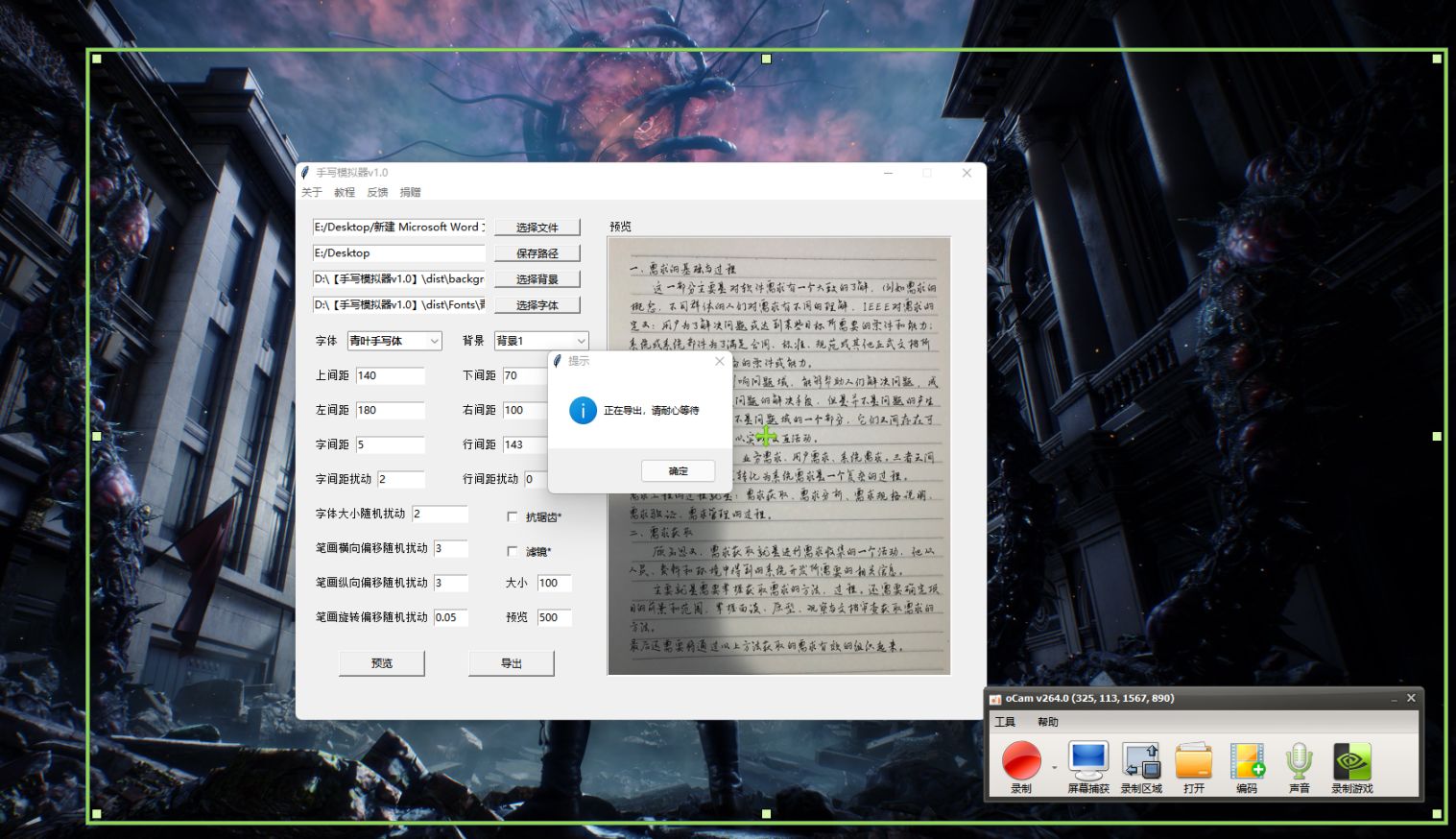The height and width of the screenshot is (839, 1456).
Task: Click the 行间距扰动 field with 0
Action: pos(535,479)
